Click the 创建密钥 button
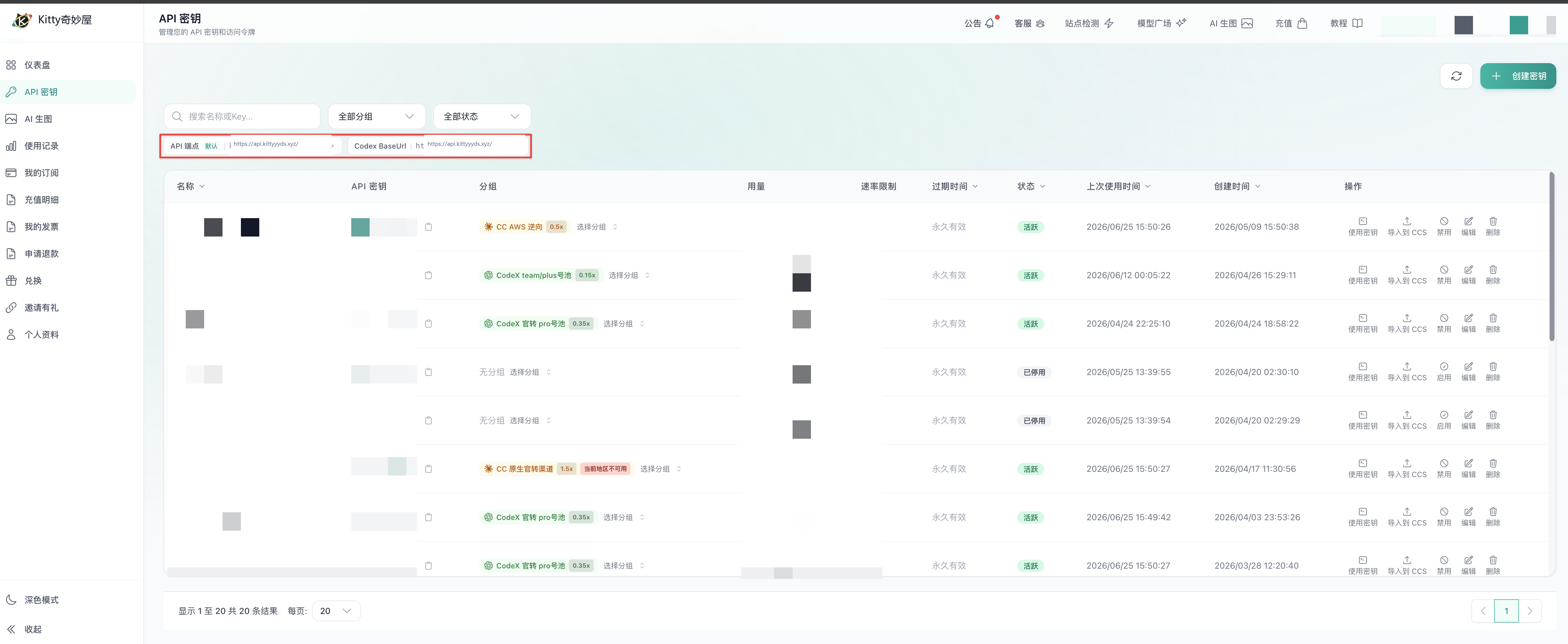 [1517, 76]
